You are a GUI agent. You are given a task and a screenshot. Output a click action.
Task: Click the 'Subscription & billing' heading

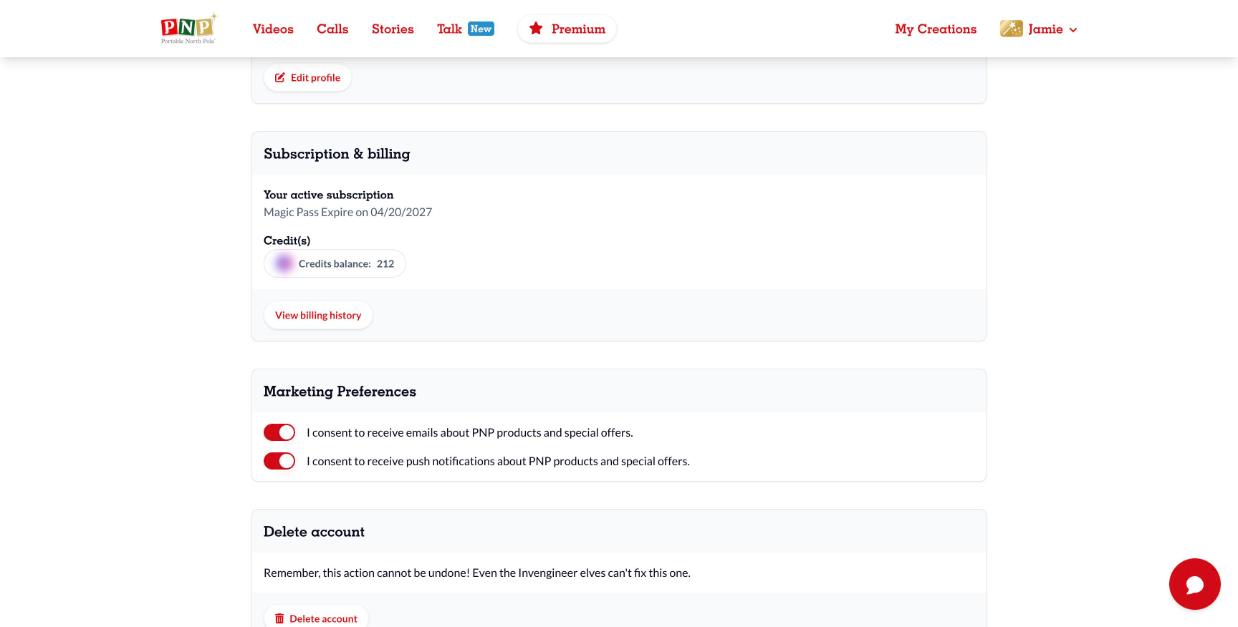[337, 154]
